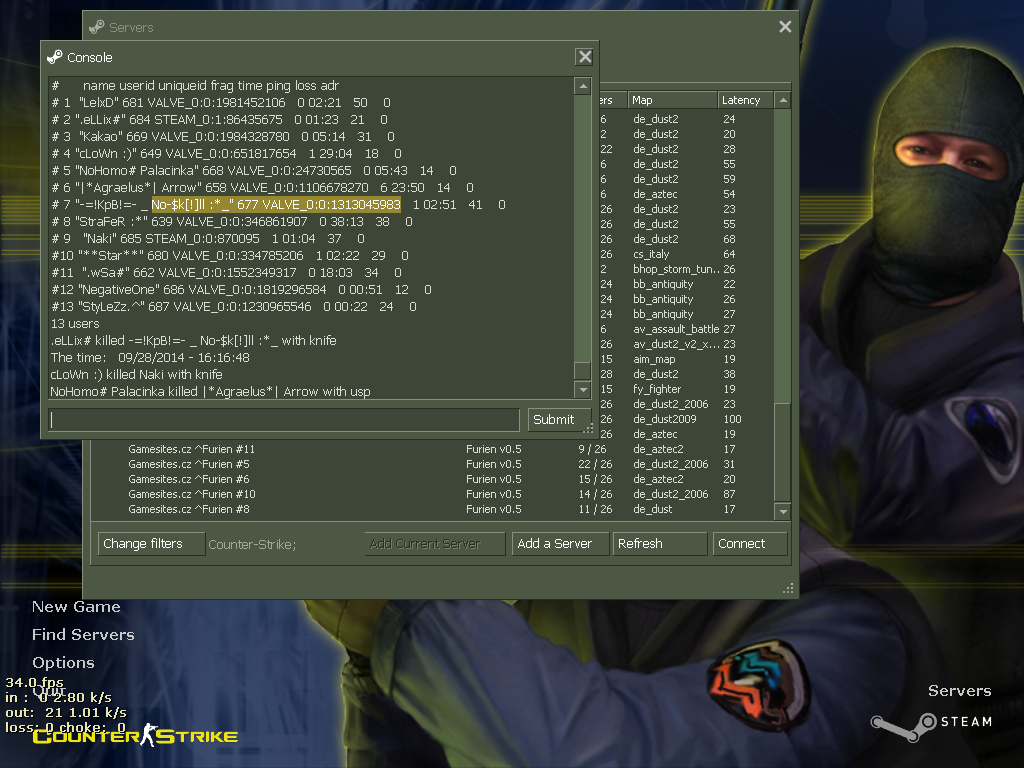This screenshot has width=1024, height=768.
Task: Click the Steam icon in Console title bar
Action: (55, 57)
